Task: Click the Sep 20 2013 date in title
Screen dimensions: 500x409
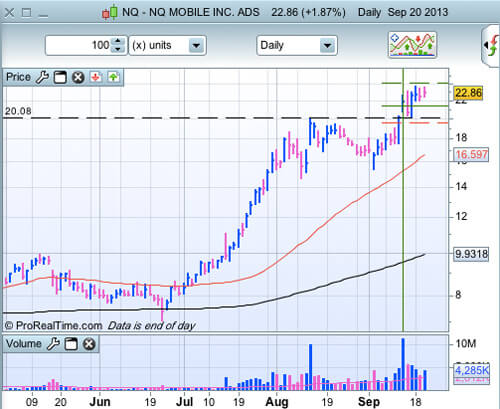Action: click(418, 12)
